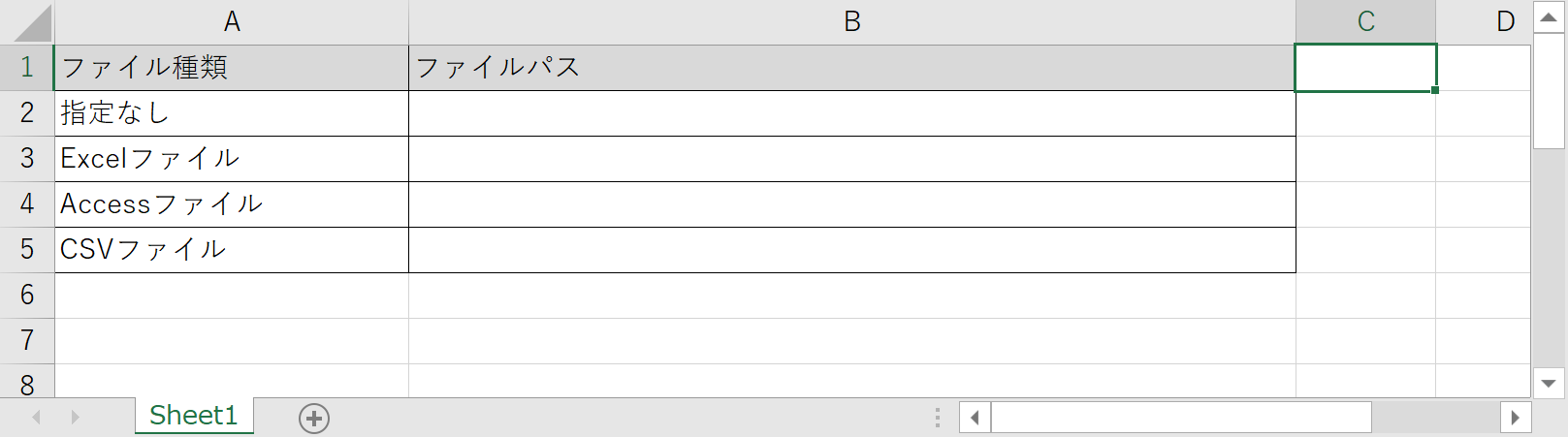Click the new sheet plus icon
The width and height of the screenshot is (1568, 437).
coord(314,419)
